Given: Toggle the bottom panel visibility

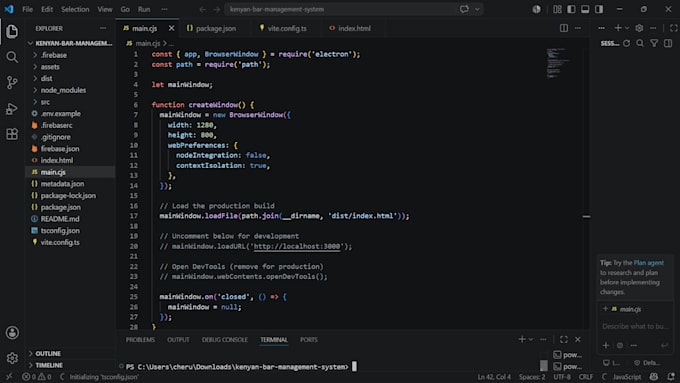Looking at the screenshot, I should 585,9.
